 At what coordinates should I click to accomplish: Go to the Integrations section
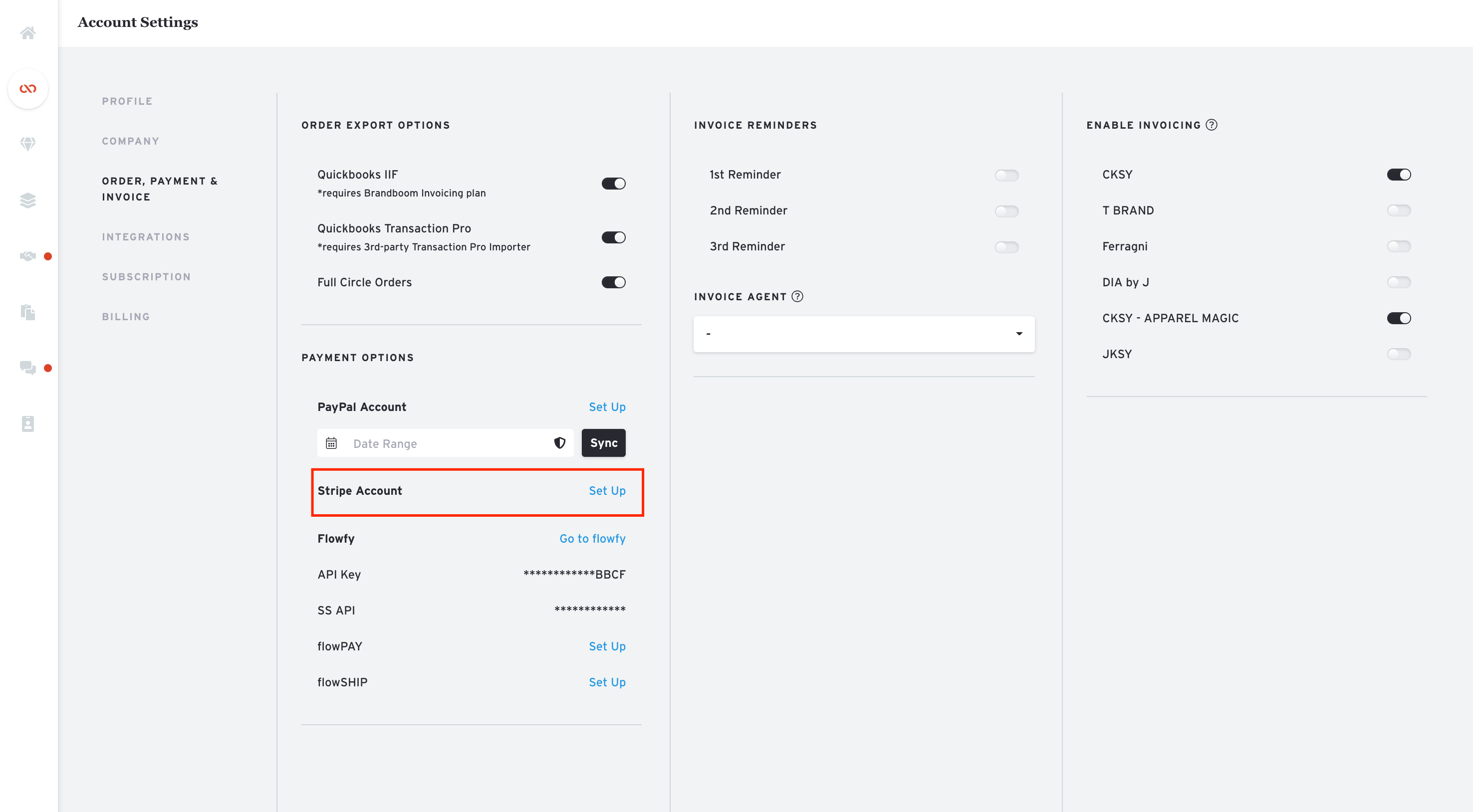[x=146, y=236]
